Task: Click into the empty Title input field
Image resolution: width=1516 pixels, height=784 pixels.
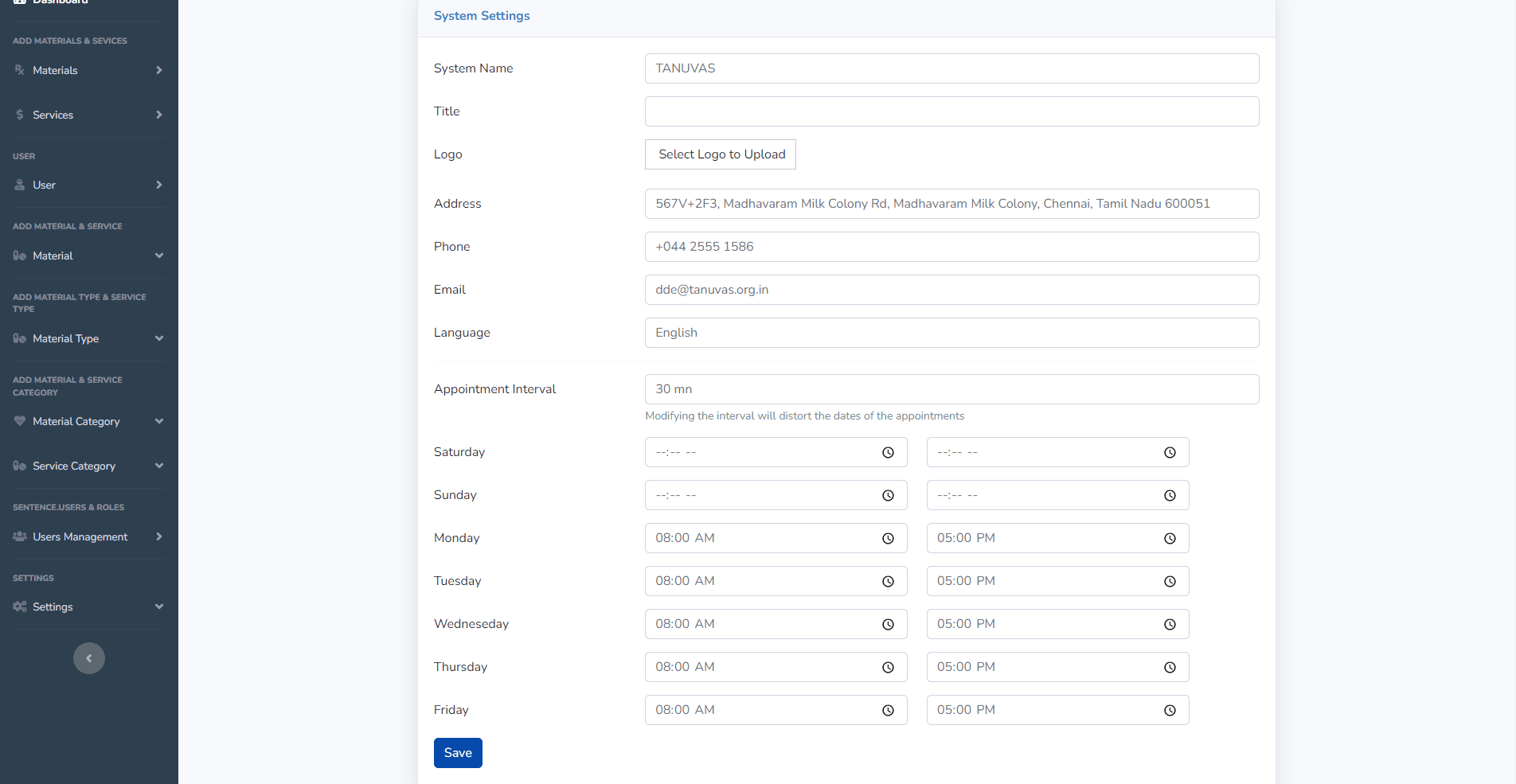Action: pos(951,111)
